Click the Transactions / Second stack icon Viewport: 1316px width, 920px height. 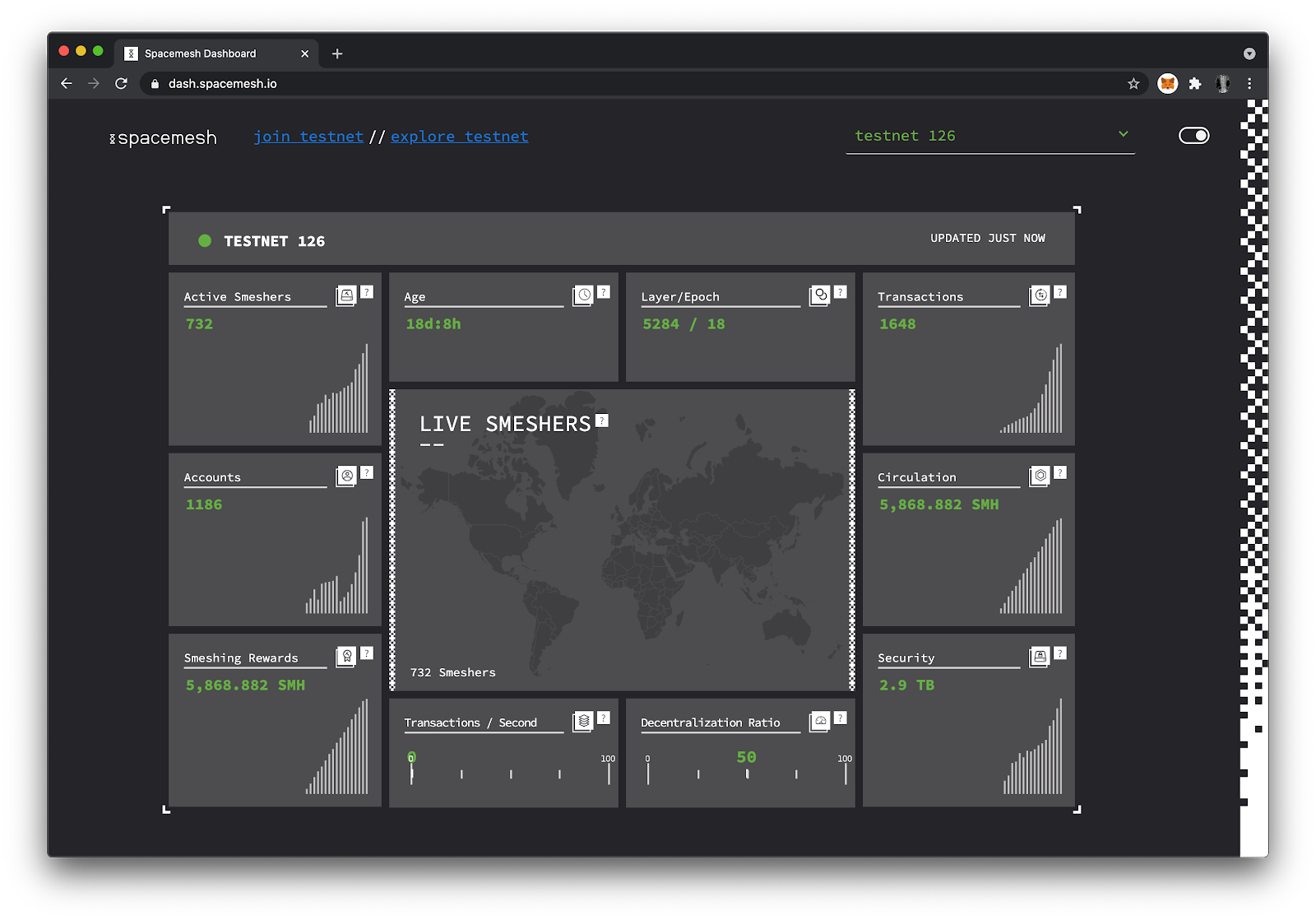click(x=583, y=722)
